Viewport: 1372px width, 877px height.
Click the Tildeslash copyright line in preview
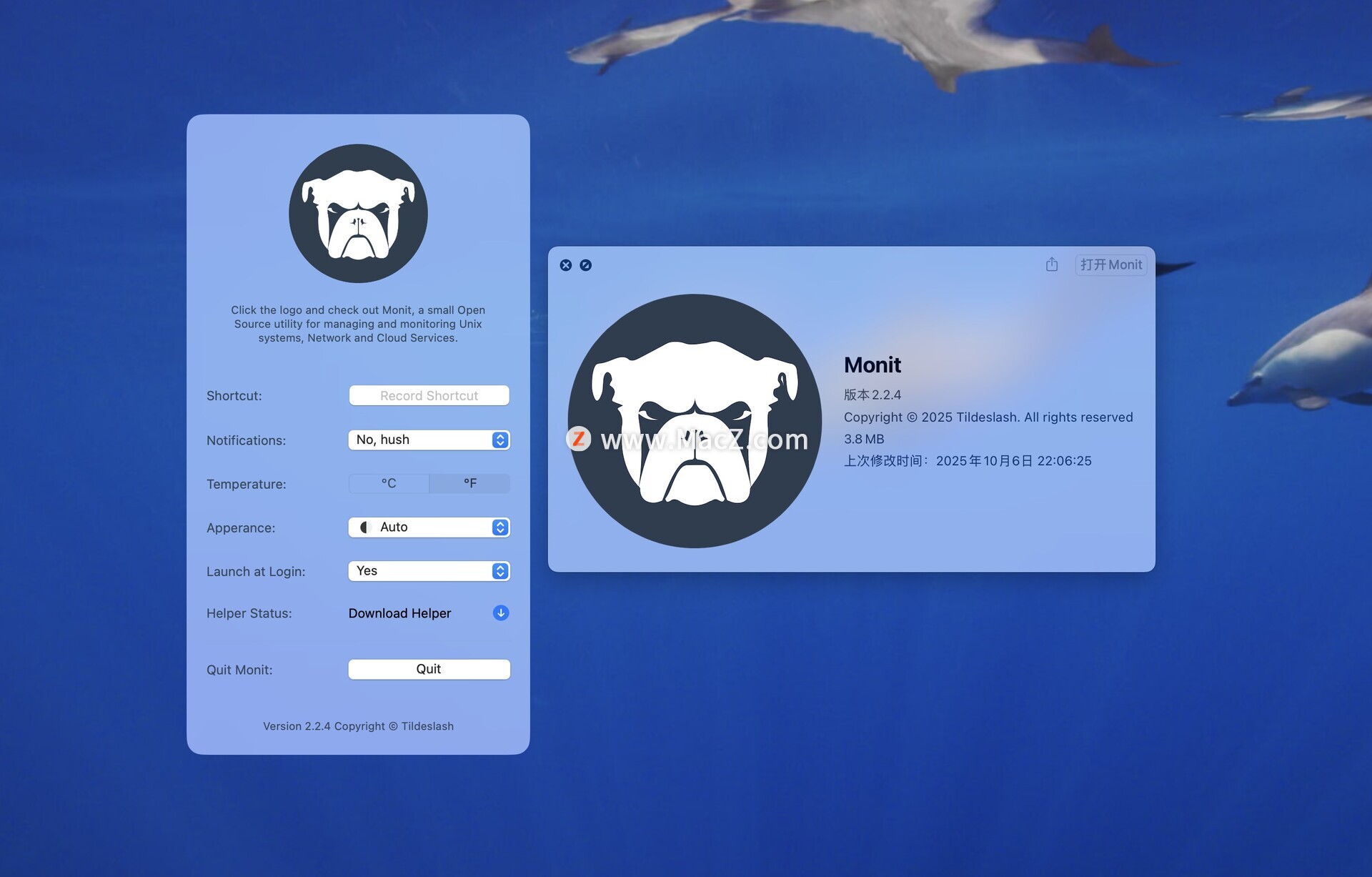[x=988, y=417]
